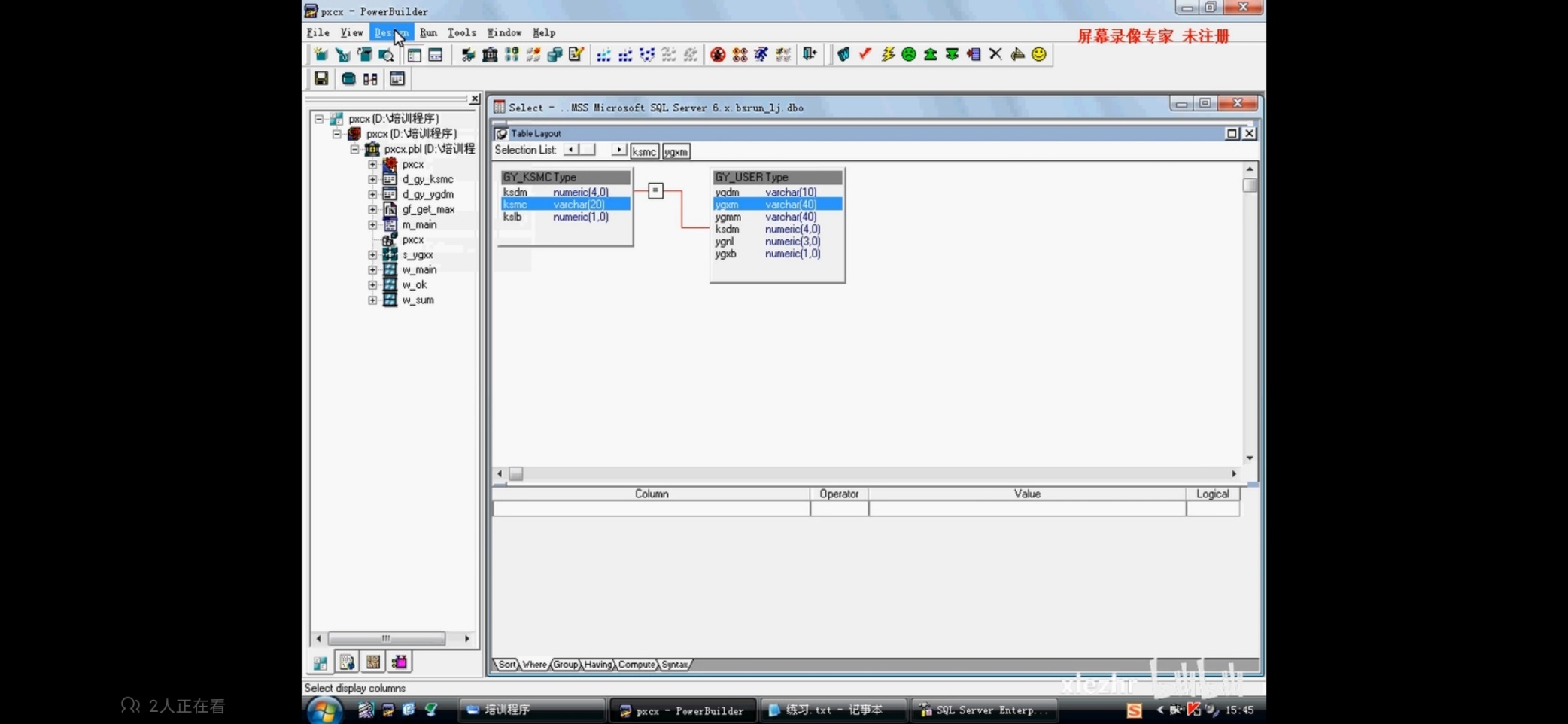Switch to the Sort tab
Image resolution: width=1568 pixels, height=724 pixels.
pos(507,665)
